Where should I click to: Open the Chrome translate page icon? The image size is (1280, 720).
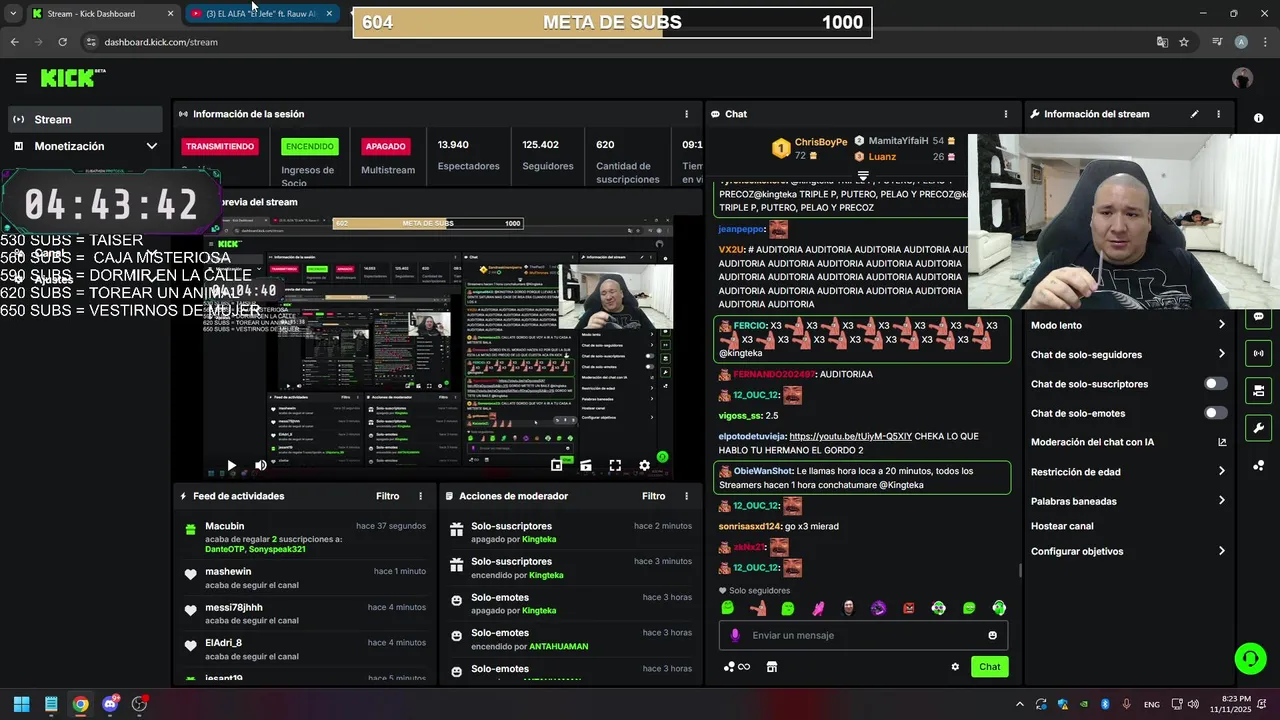1162,42
